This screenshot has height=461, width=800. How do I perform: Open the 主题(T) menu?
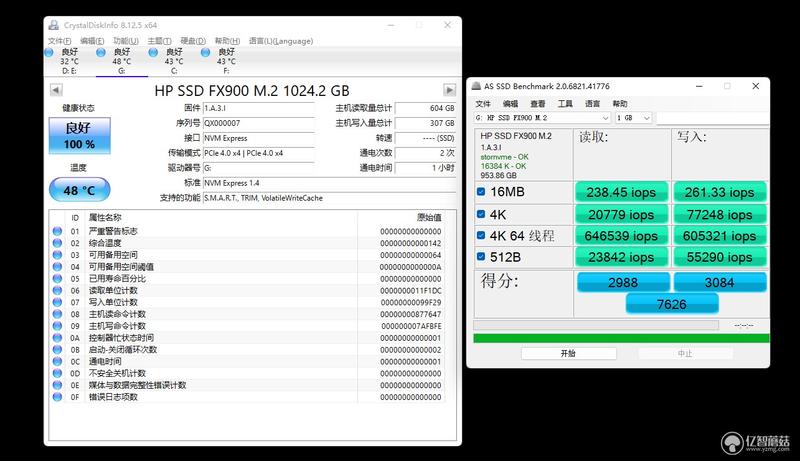point(159,41)
